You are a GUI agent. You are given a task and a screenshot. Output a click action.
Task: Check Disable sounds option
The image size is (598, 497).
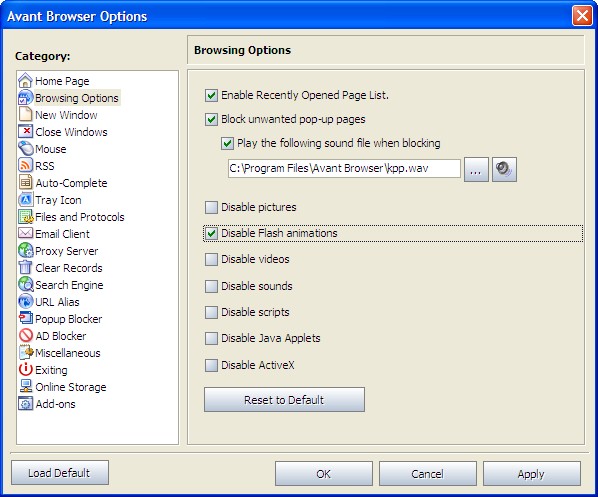click(x=211, y=286)
